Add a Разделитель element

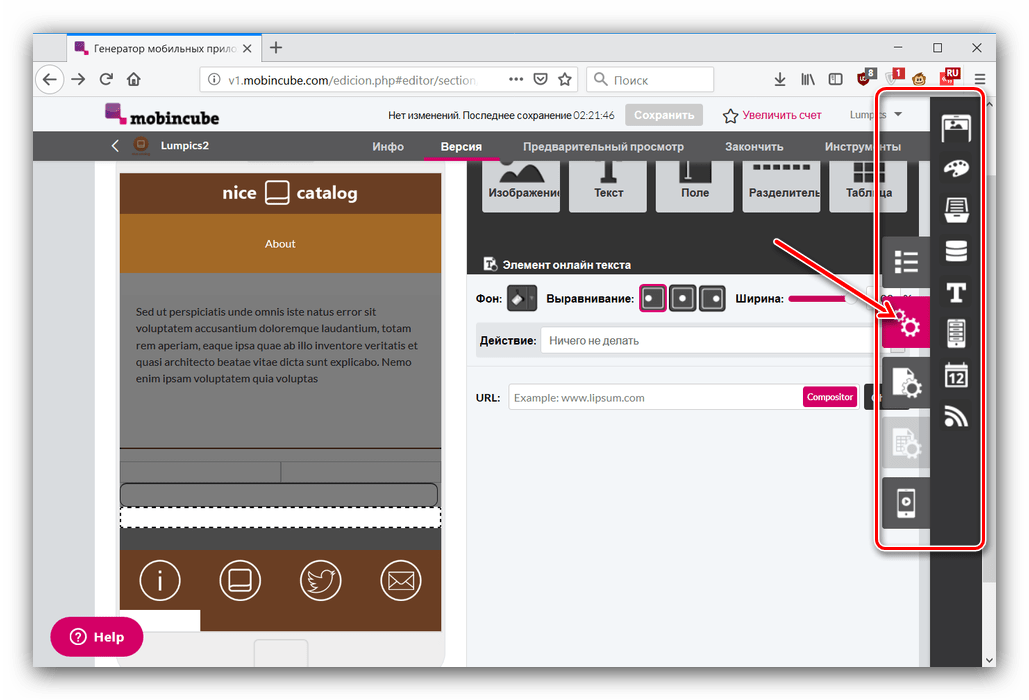tap(782, 184)
